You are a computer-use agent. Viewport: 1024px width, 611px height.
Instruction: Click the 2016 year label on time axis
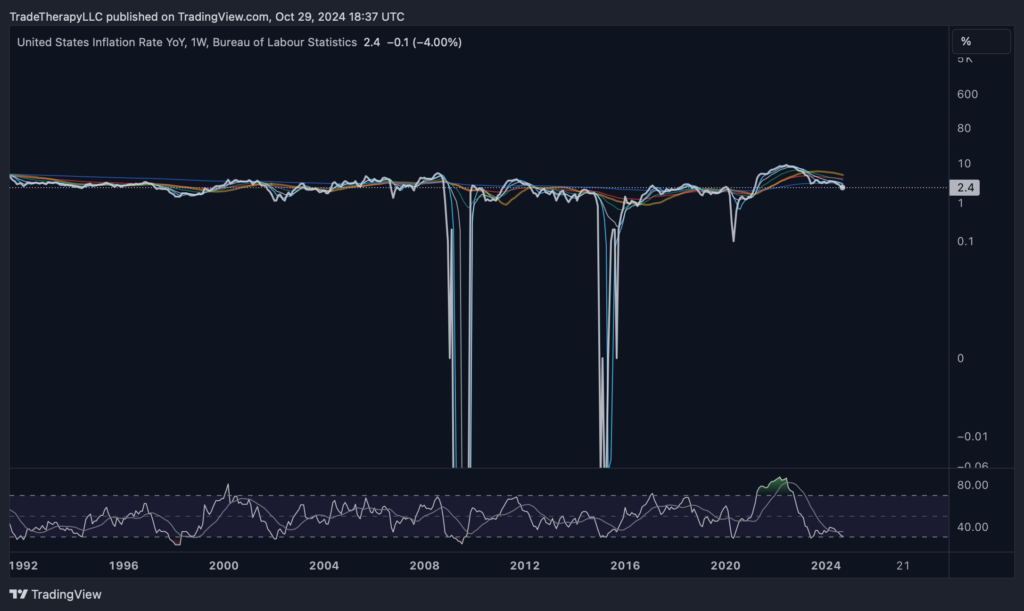pyautogui.click(x=625, y=565)
